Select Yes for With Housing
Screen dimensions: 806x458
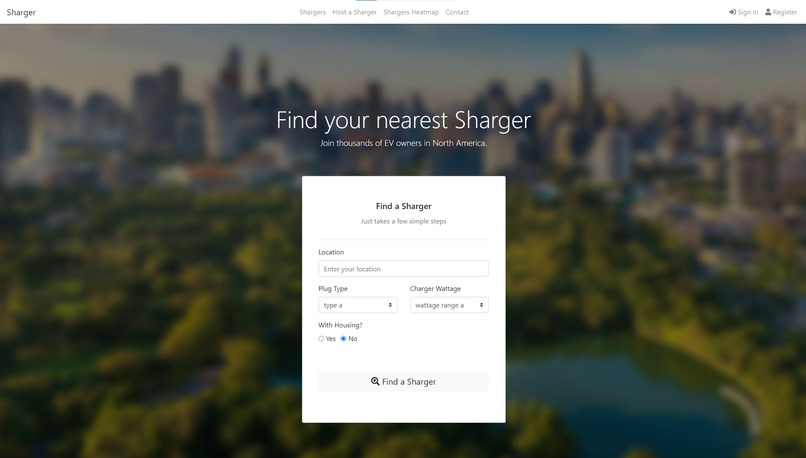(x=321, y=339)
